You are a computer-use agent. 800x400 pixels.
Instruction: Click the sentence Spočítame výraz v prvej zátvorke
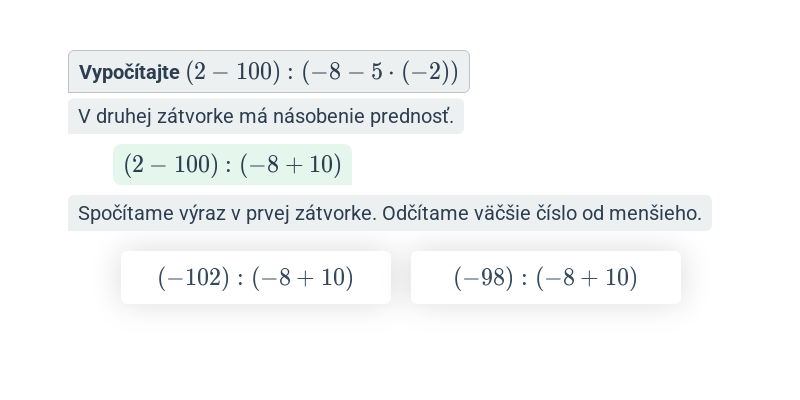[x=228, y=213]
